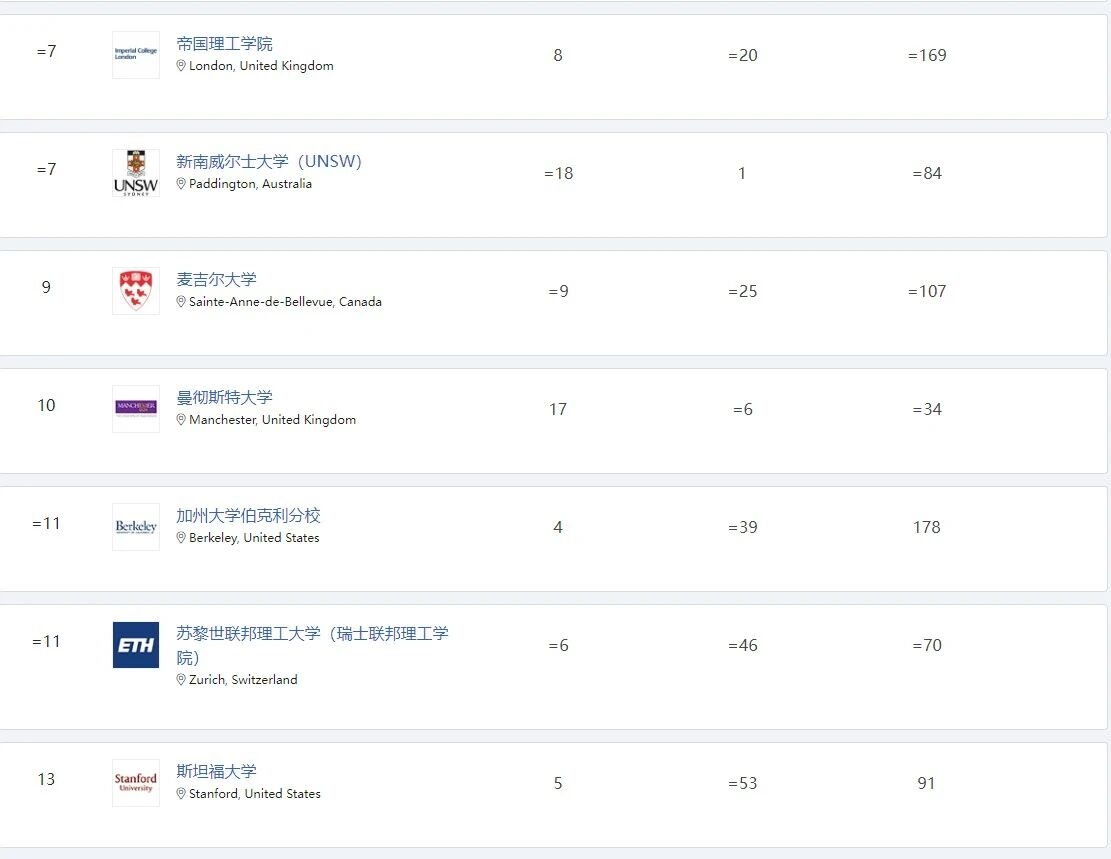The width and height of the screenshot is (1111, 859).
Task: Click the ETH Zurich blue logo
Action: point(135,645)
